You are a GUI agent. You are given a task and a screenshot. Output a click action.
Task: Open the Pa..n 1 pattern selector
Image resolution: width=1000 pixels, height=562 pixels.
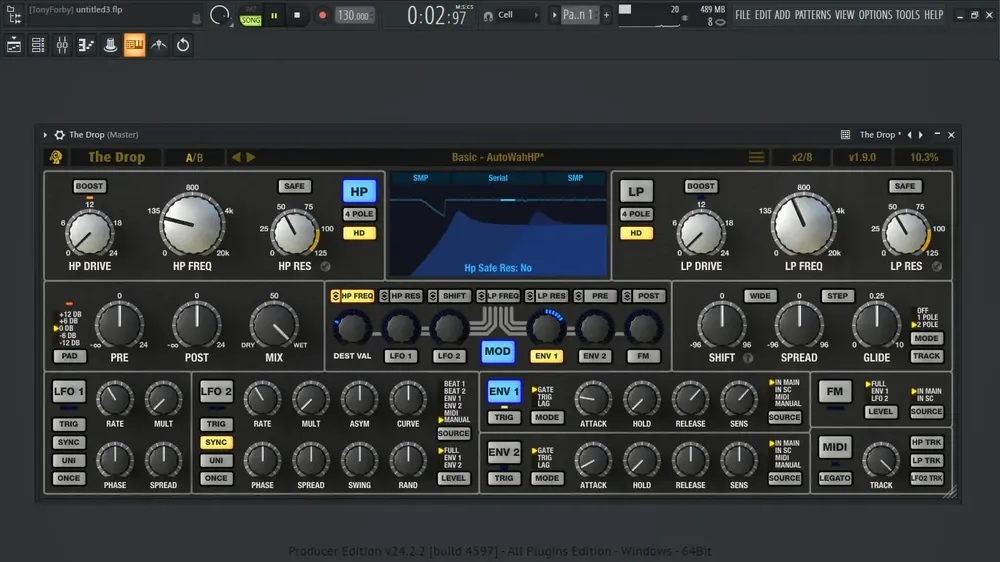578,15
